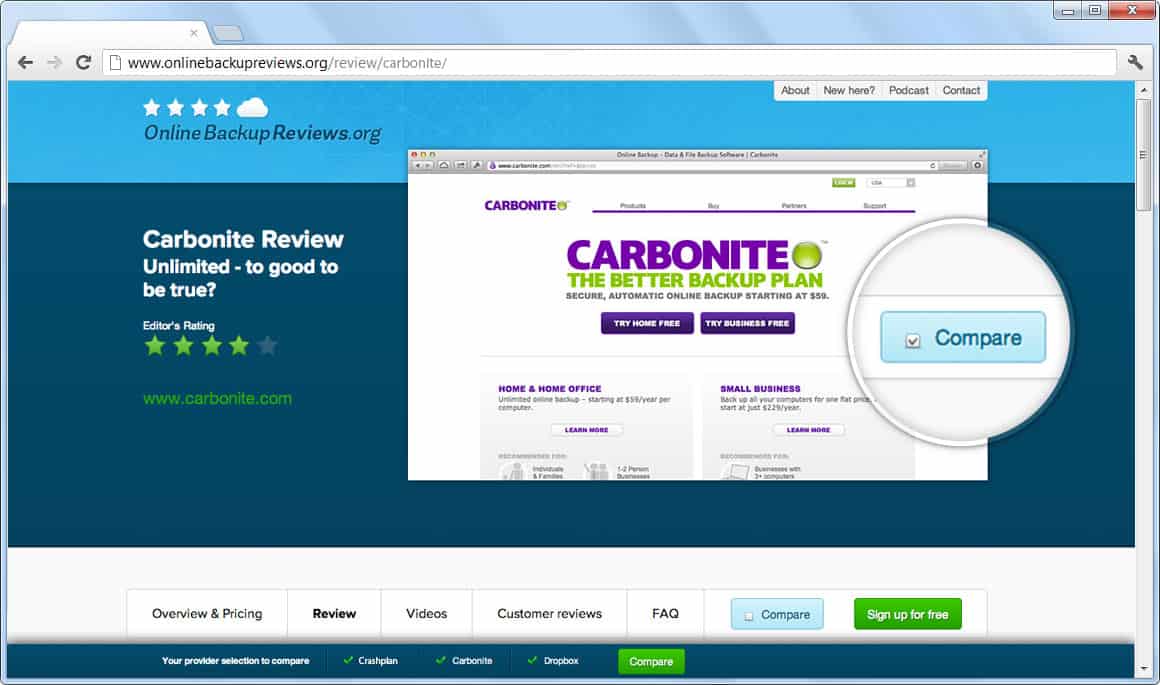The width and height of the screenshot is (1160, 685).
Task: Click the Carbonite Review heading
Action: 243,240
